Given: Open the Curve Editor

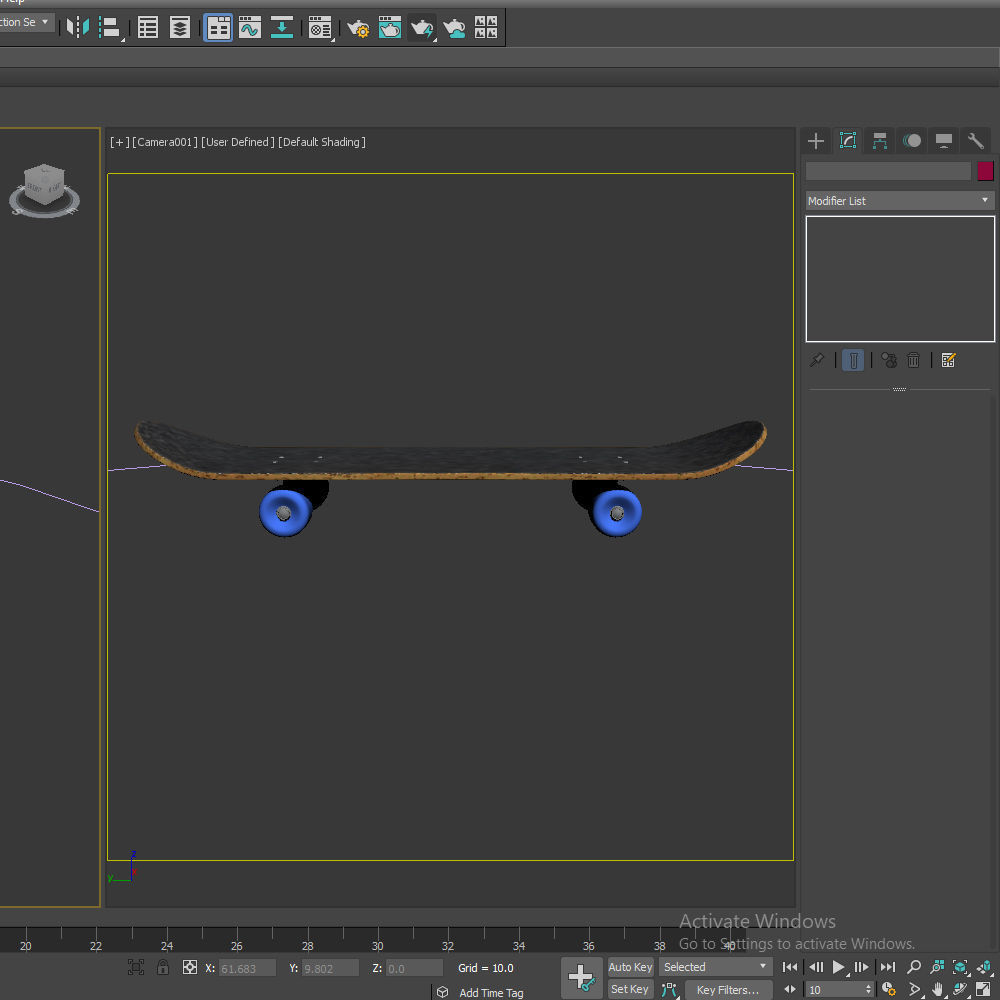Looking at the screenshot, I should coord(250,27).
